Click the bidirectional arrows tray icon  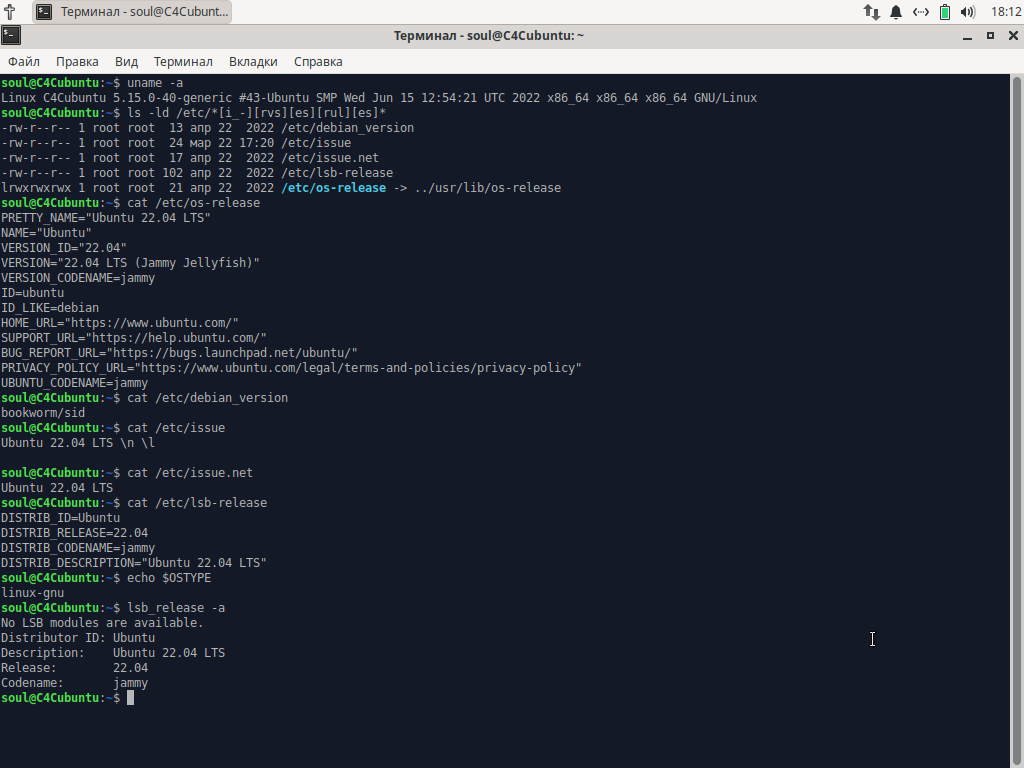(921, 12)
